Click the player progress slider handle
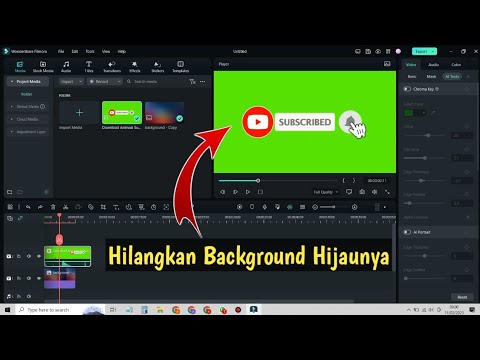The image size is (480, 360). point(258,181)
